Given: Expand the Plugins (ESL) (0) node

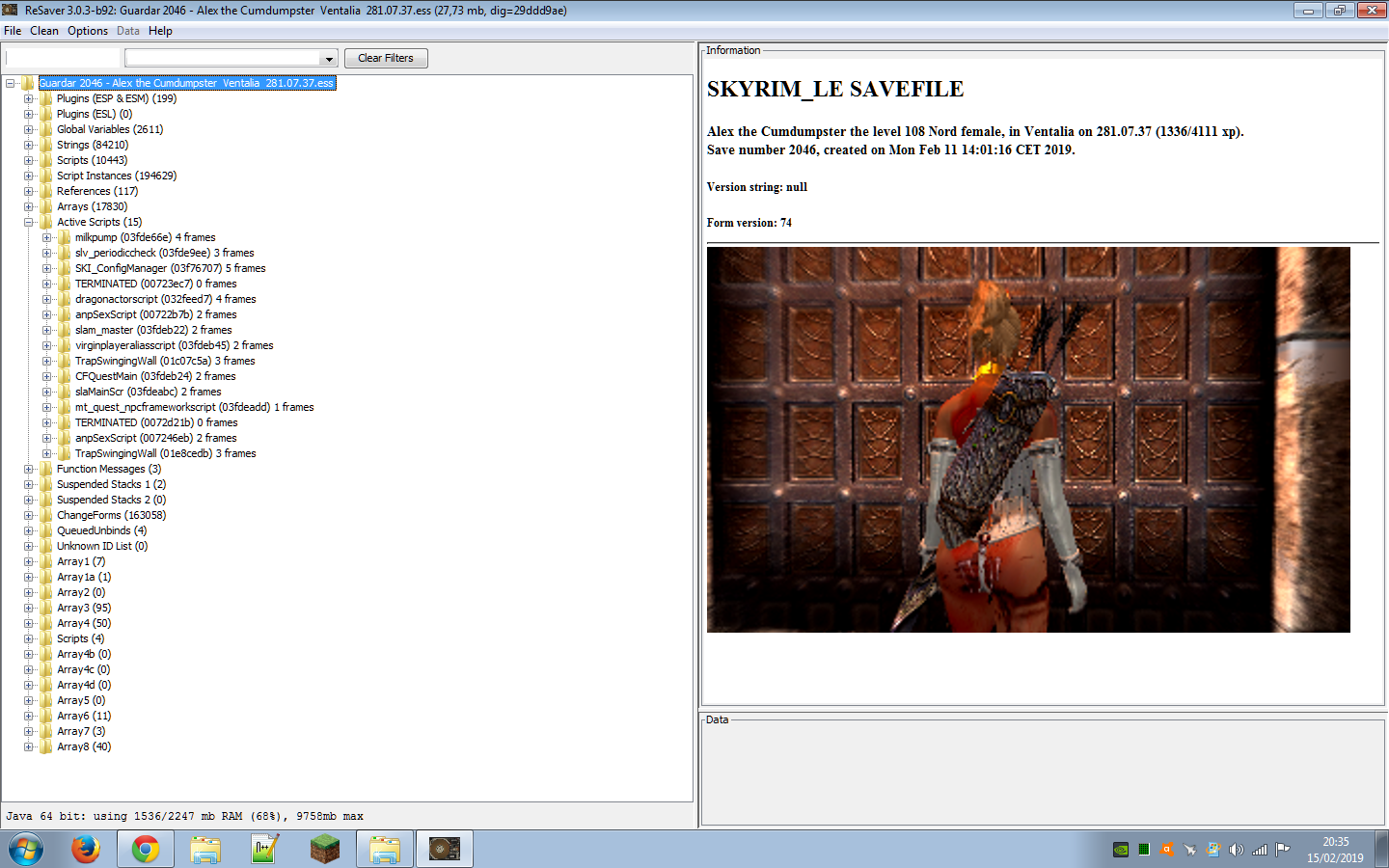Looking at the screenshot, I should pyautogui.click(x=28, y=114).
